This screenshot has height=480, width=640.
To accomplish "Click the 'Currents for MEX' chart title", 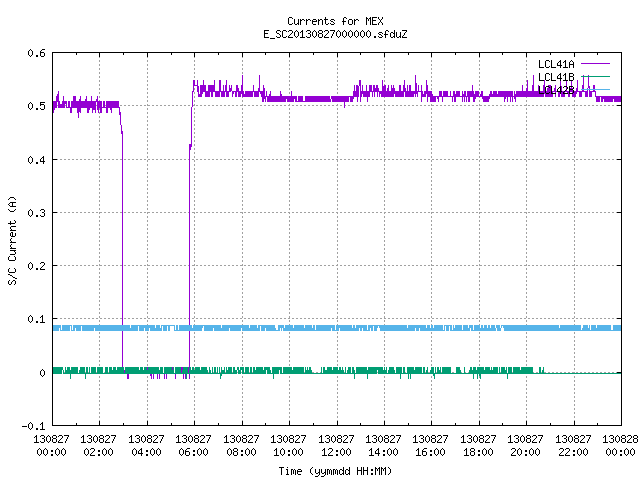I will 335,21.
